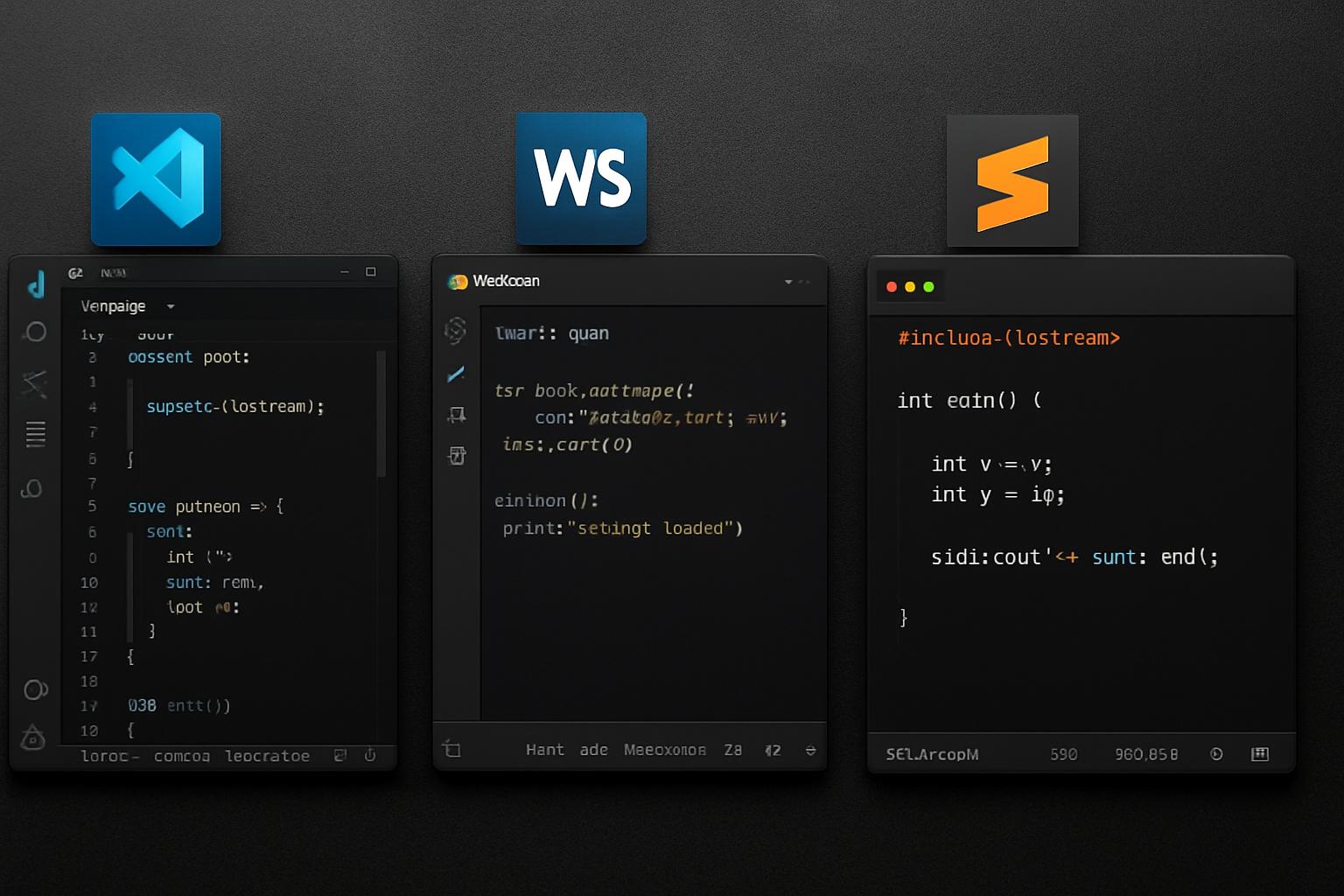The height and width of the screenshot is (896, 1344).
Task: Click the 'print:"setingt loaded")' code line
Action: 622,528
